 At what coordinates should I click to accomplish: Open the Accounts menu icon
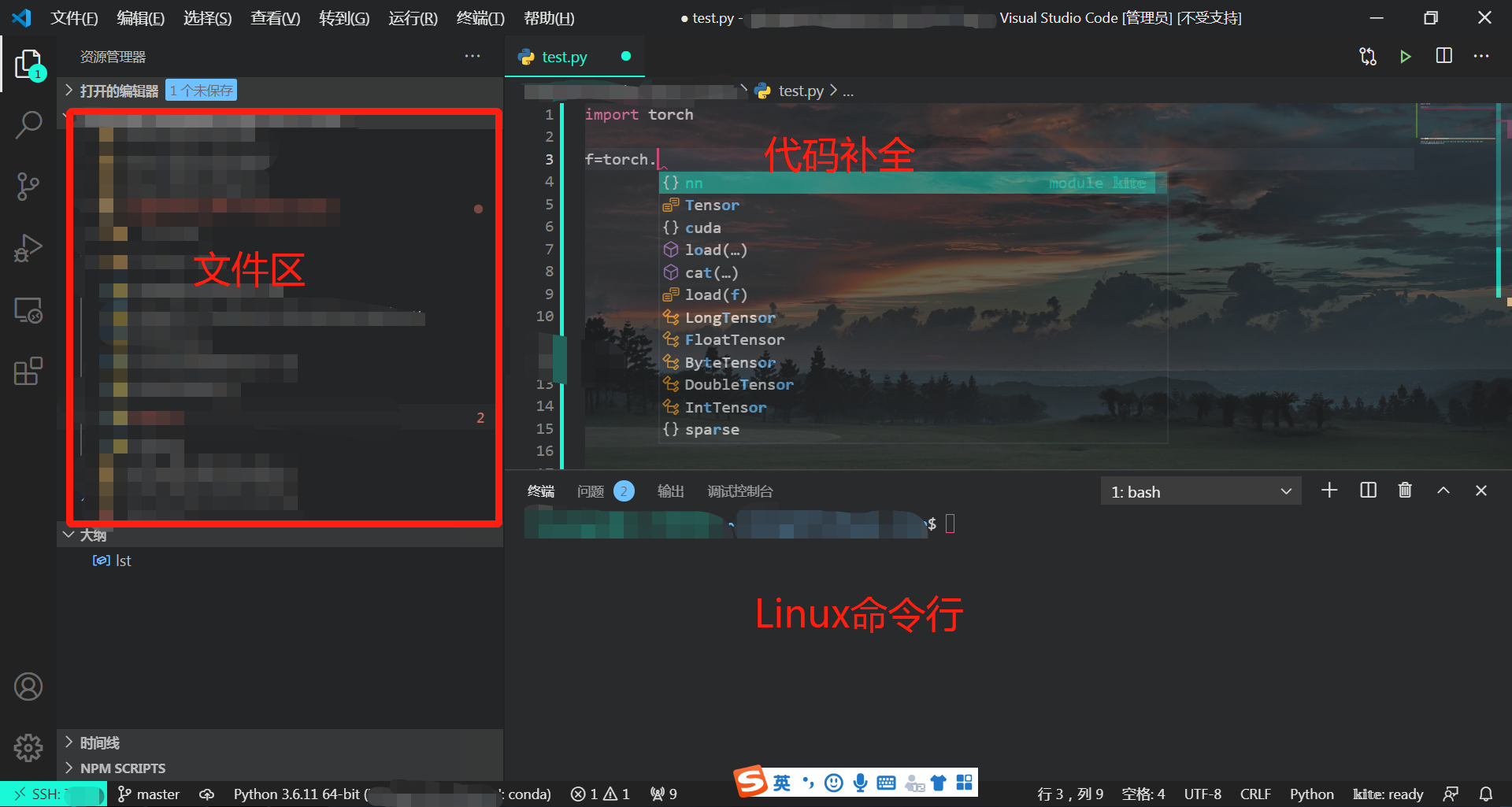[28, 687]
